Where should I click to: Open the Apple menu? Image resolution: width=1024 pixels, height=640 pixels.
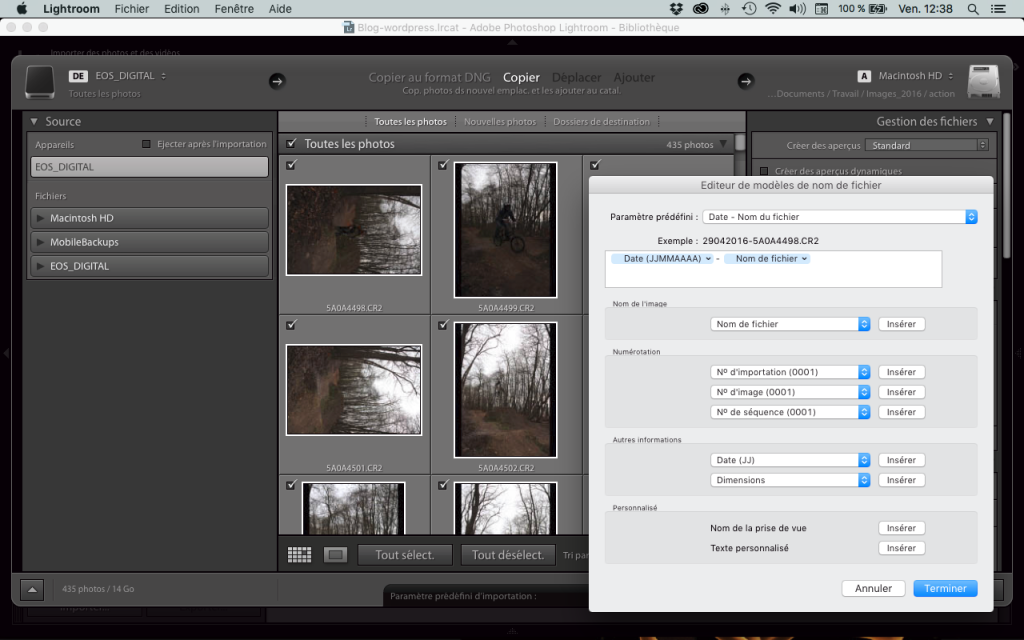(22, 8)
